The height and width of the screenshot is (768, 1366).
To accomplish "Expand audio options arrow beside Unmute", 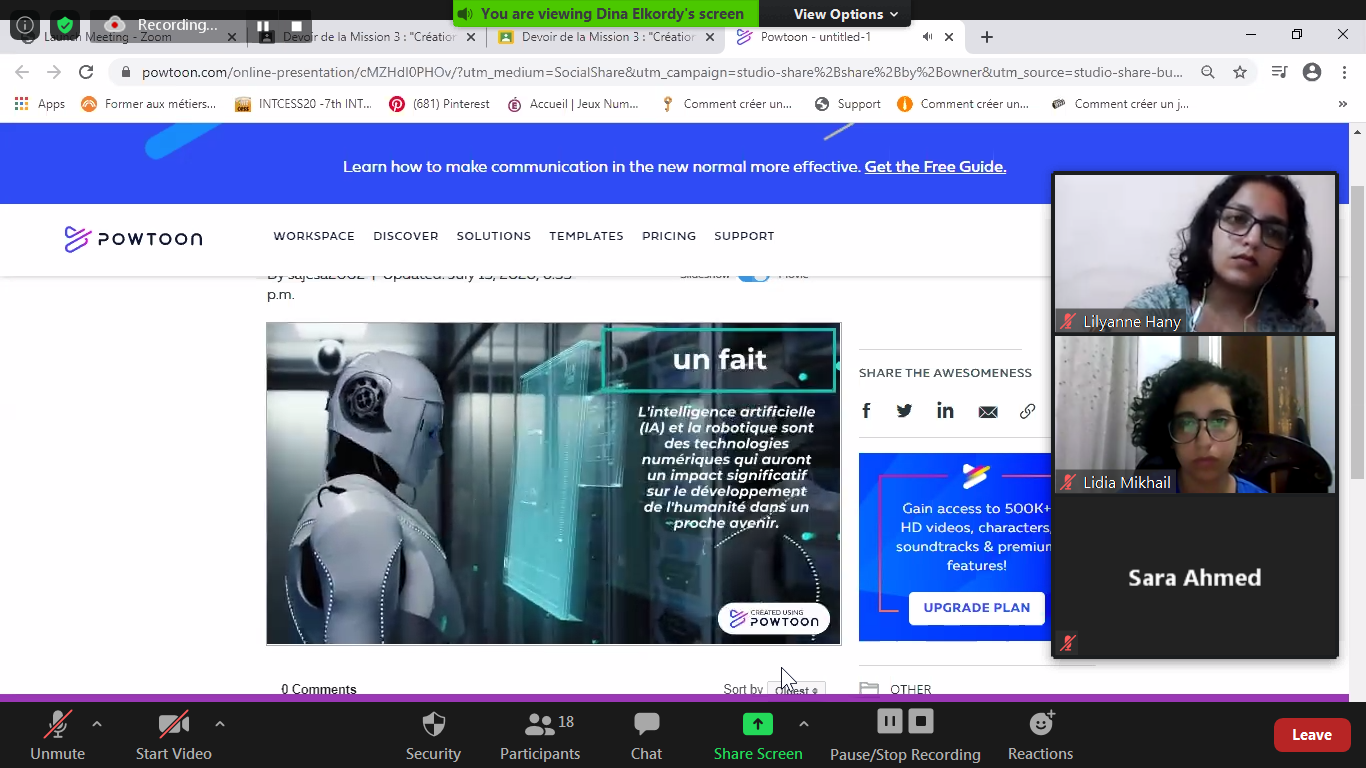I will (x=97, y=724).
